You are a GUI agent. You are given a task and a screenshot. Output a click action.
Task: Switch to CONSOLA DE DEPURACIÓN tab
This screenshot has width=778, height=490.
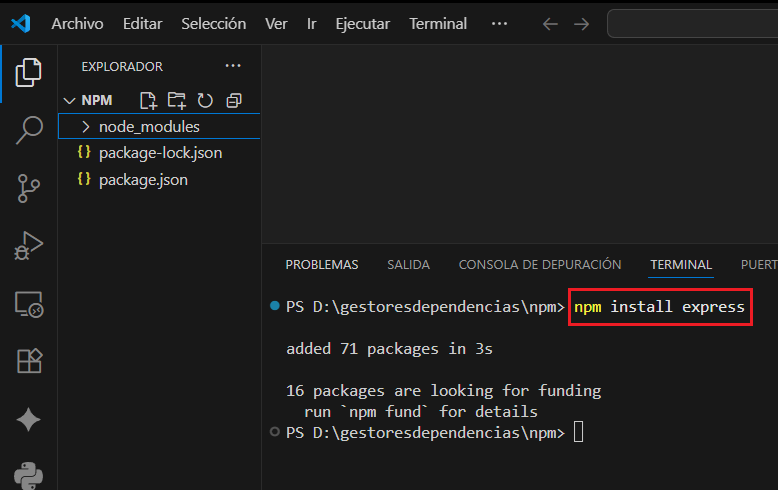[x=539, y=265]
